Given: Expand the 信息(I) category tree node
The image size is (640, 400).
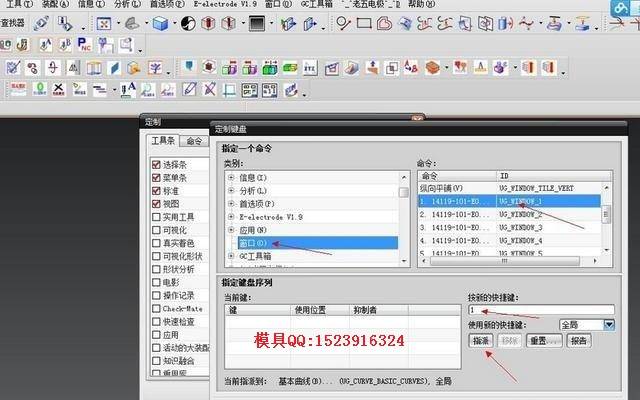Looking at the screenshot, I should pyautogui.click(x=231, y=178).
